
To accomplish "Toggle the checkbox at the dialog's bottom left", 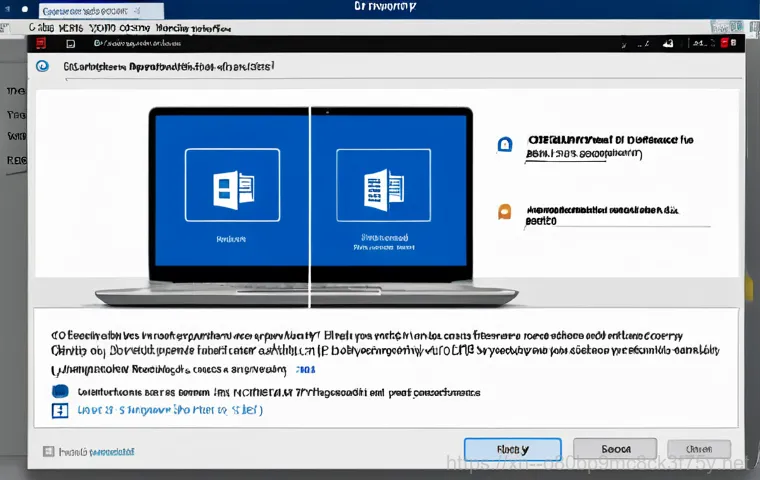I will [48, 451].
